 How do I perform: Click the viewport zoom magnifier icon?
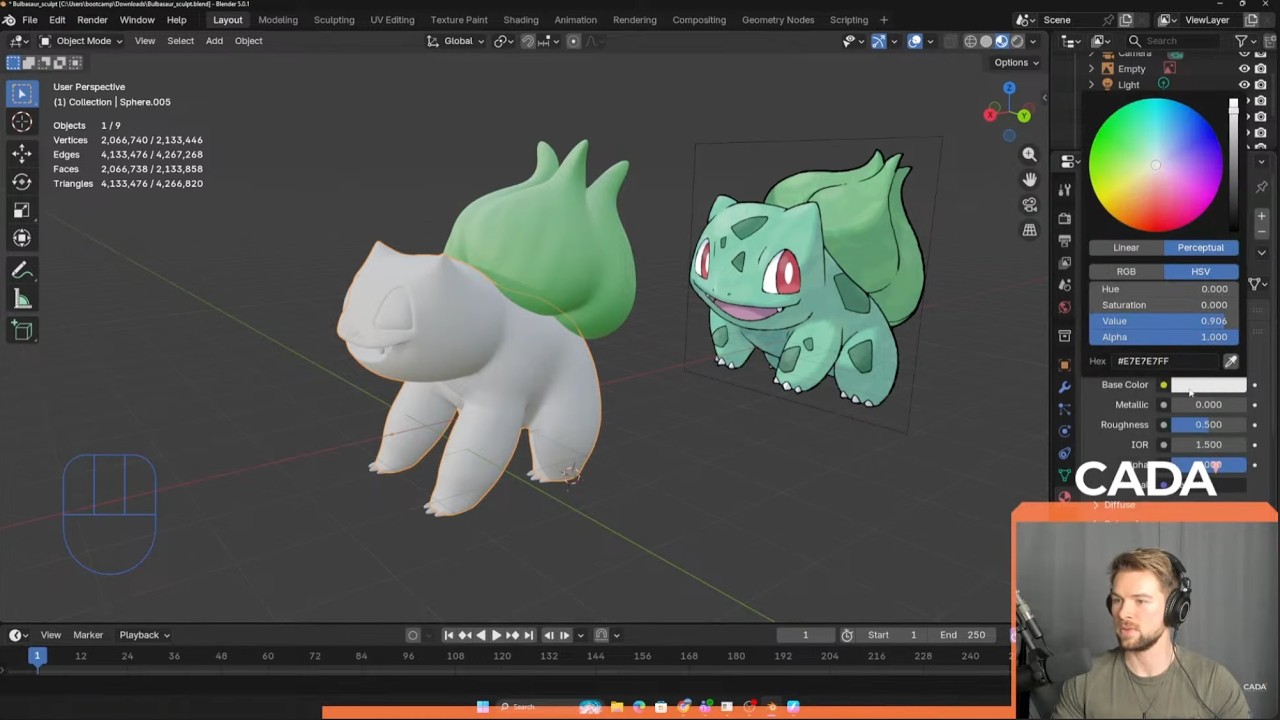coord(1029,155)
